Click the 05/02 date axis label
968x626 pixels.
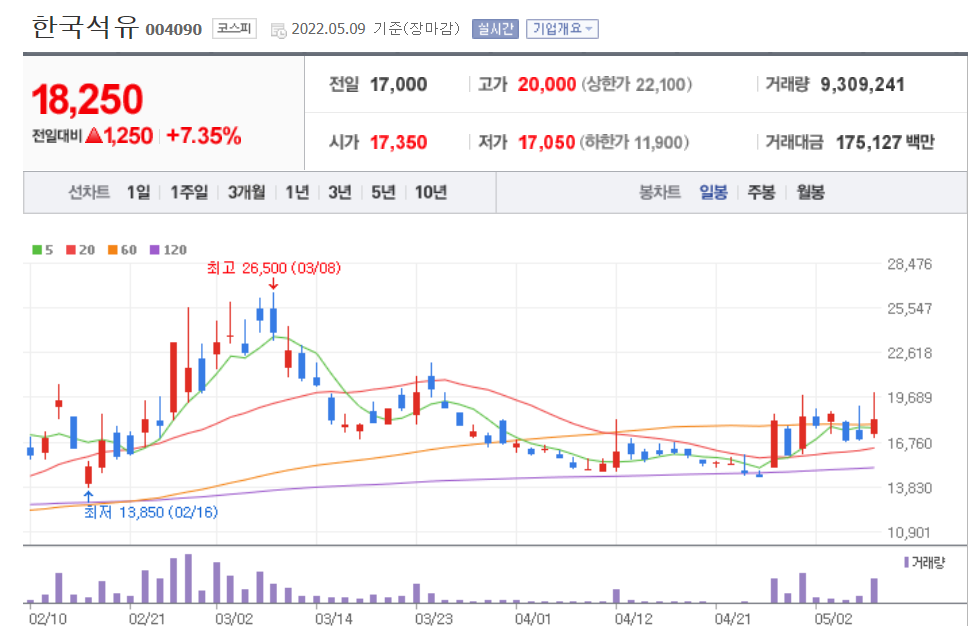click(833, 619)
